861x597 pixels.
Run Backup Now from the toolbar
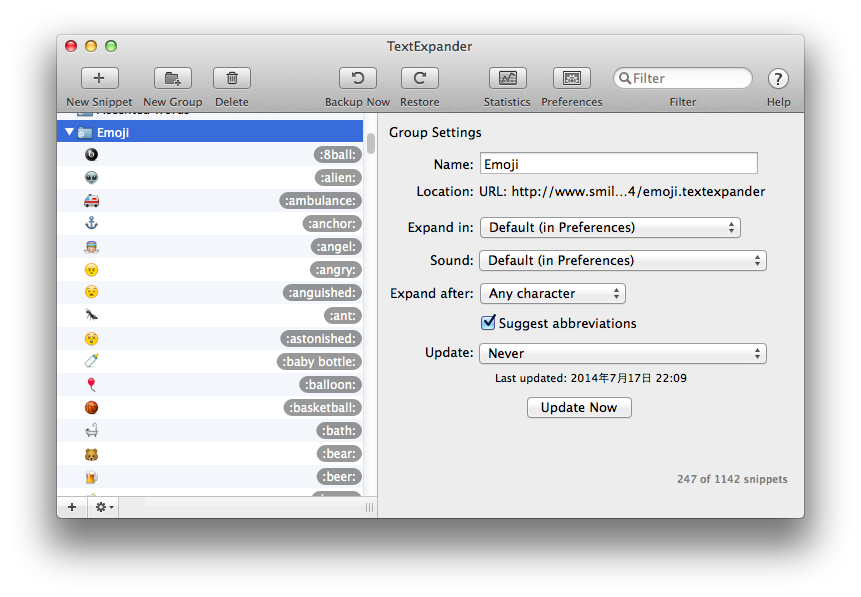[x=357, y=78]
